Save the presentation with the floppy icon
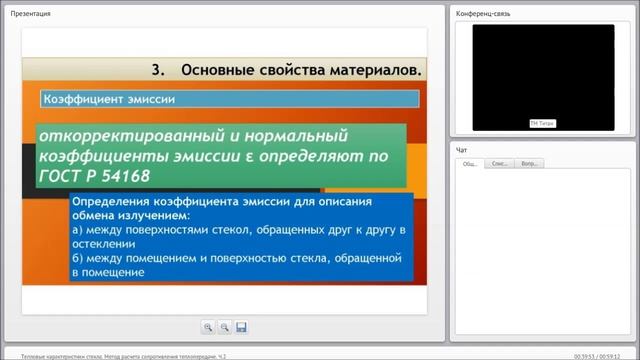The width and height of the screenshot is (640, 360). pos(241,327)
